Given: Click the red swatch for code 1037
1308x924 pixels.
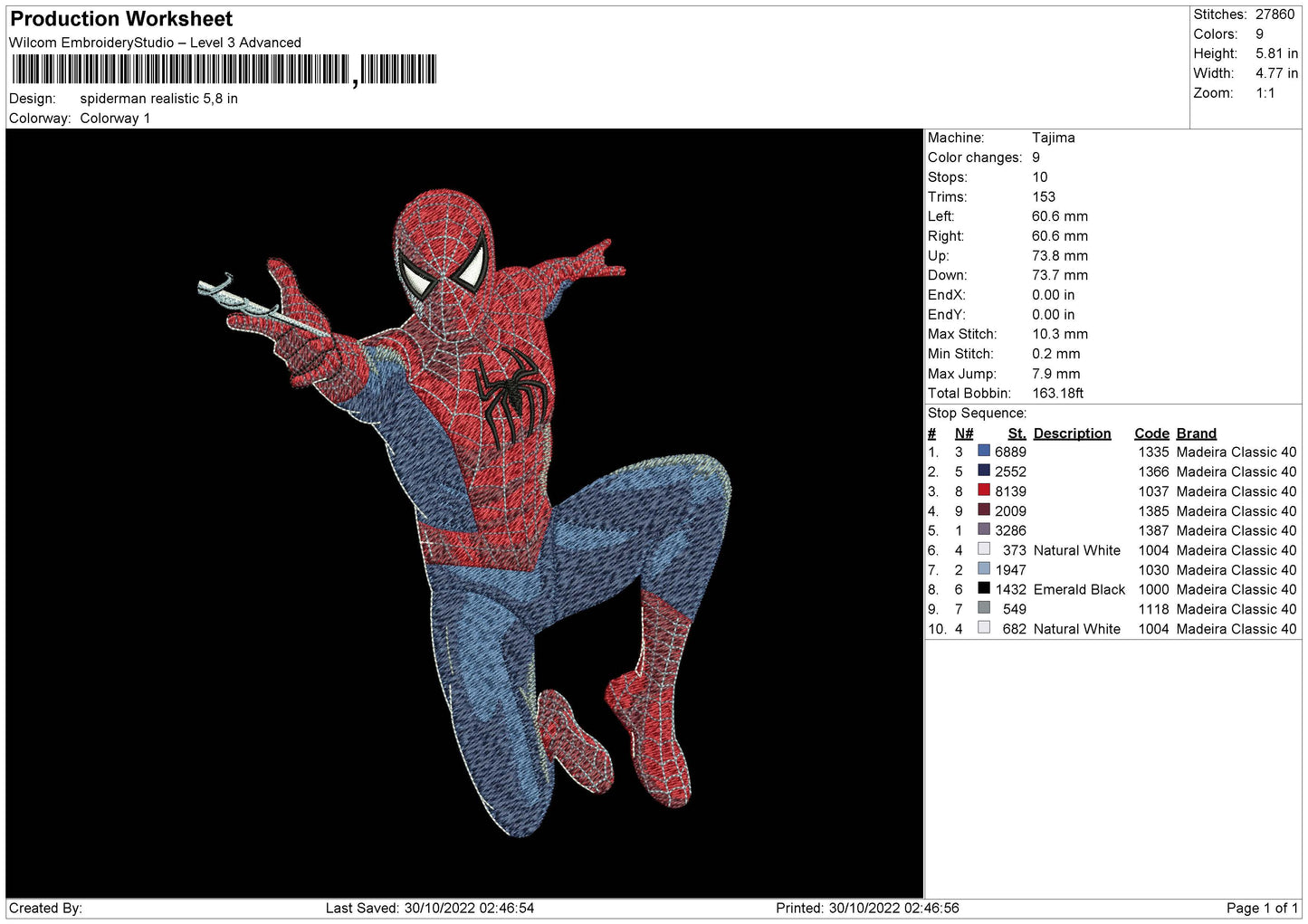Looking at the screenshot, I should (x=984, y=491).
